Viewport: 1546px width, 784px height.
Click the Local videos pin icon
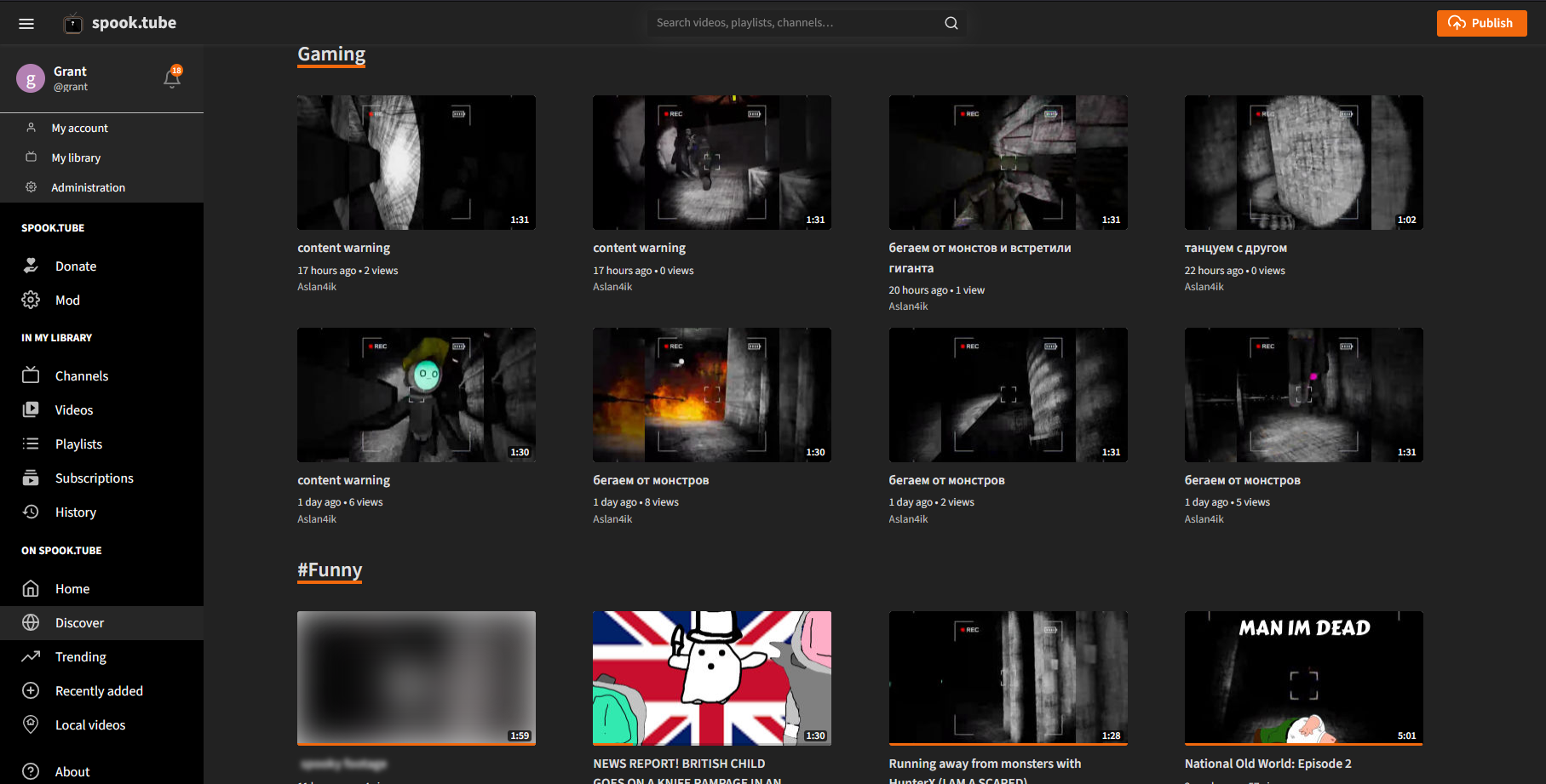(x=31, y=724)
